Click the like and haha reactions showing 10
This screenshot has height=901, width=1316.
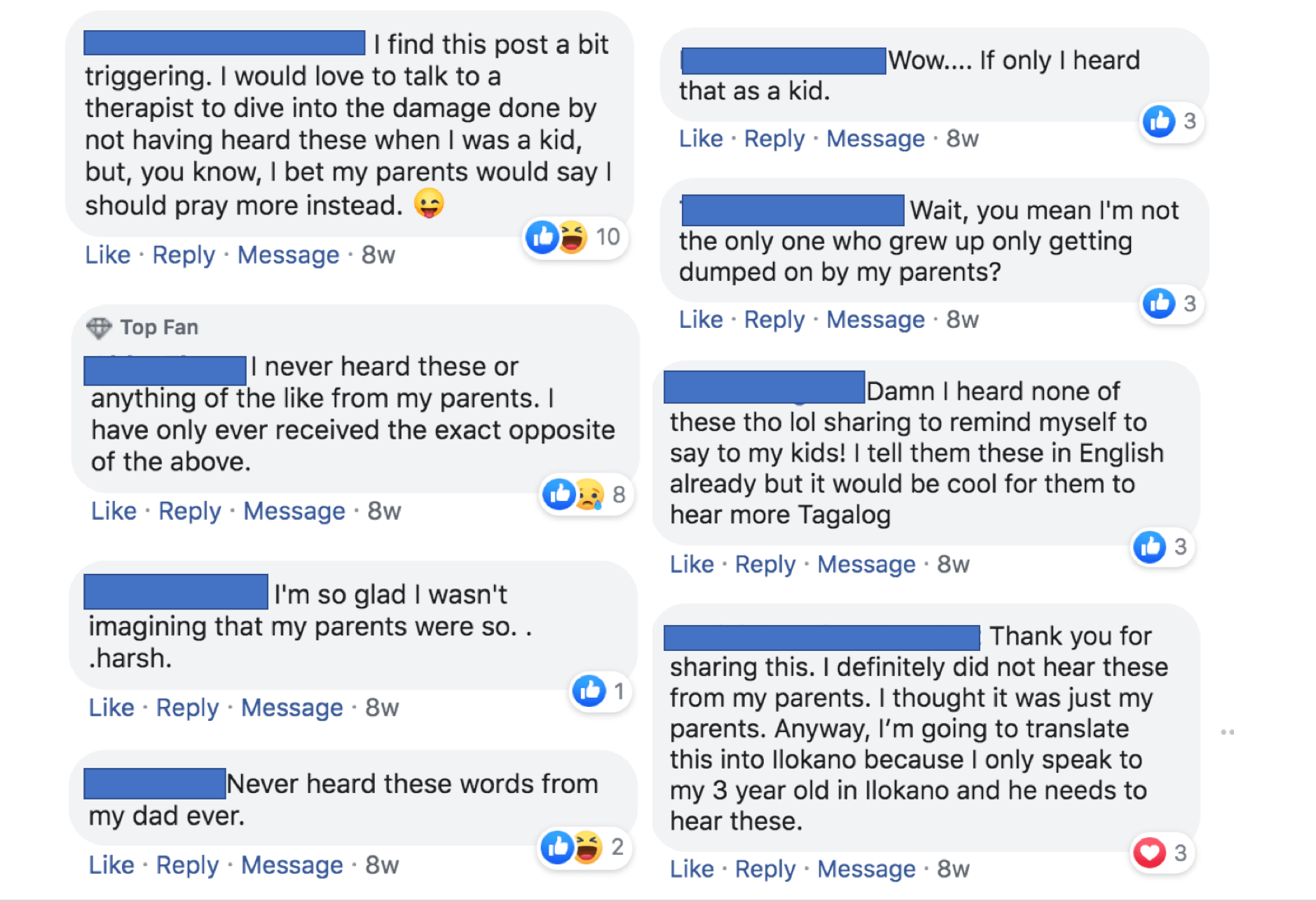[573, 238]
